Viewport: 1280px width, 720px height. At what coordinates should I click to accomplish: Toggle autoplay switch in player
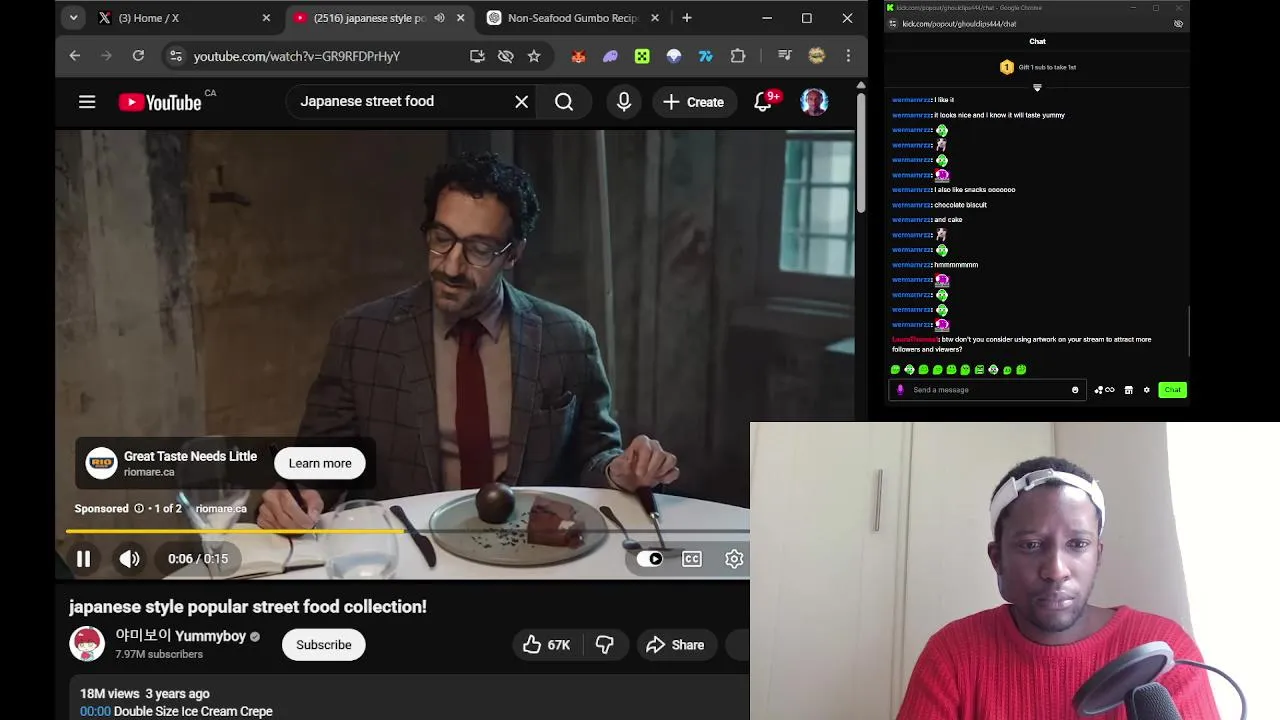pos(650,559)
